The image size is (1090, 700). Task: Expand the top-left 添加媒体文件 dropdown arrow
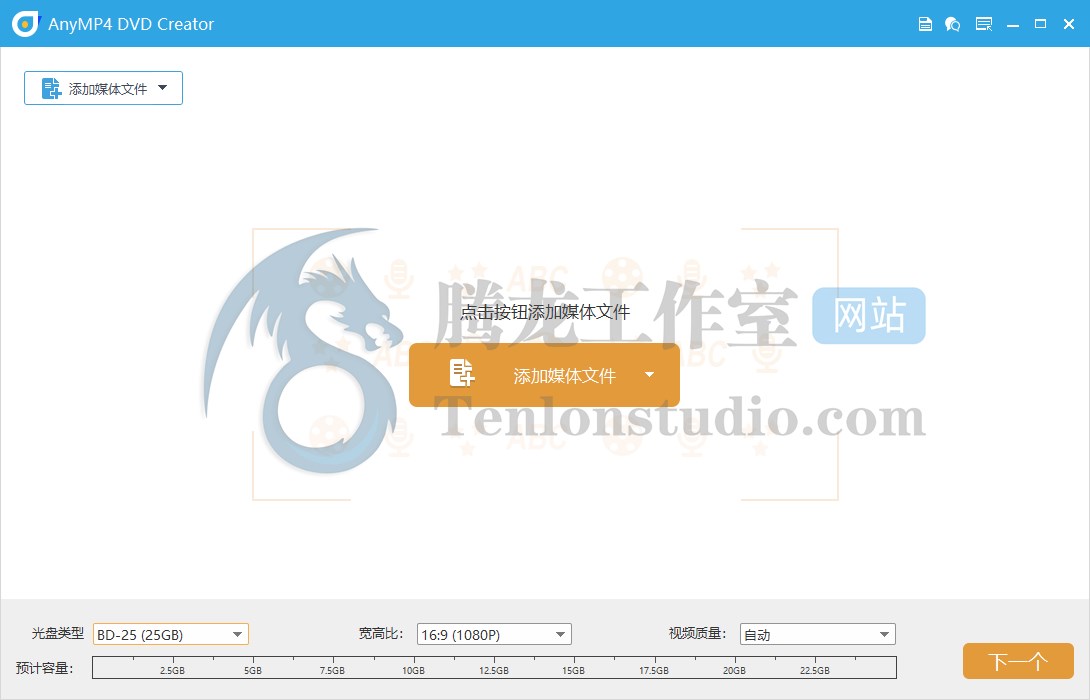(163, 88)
